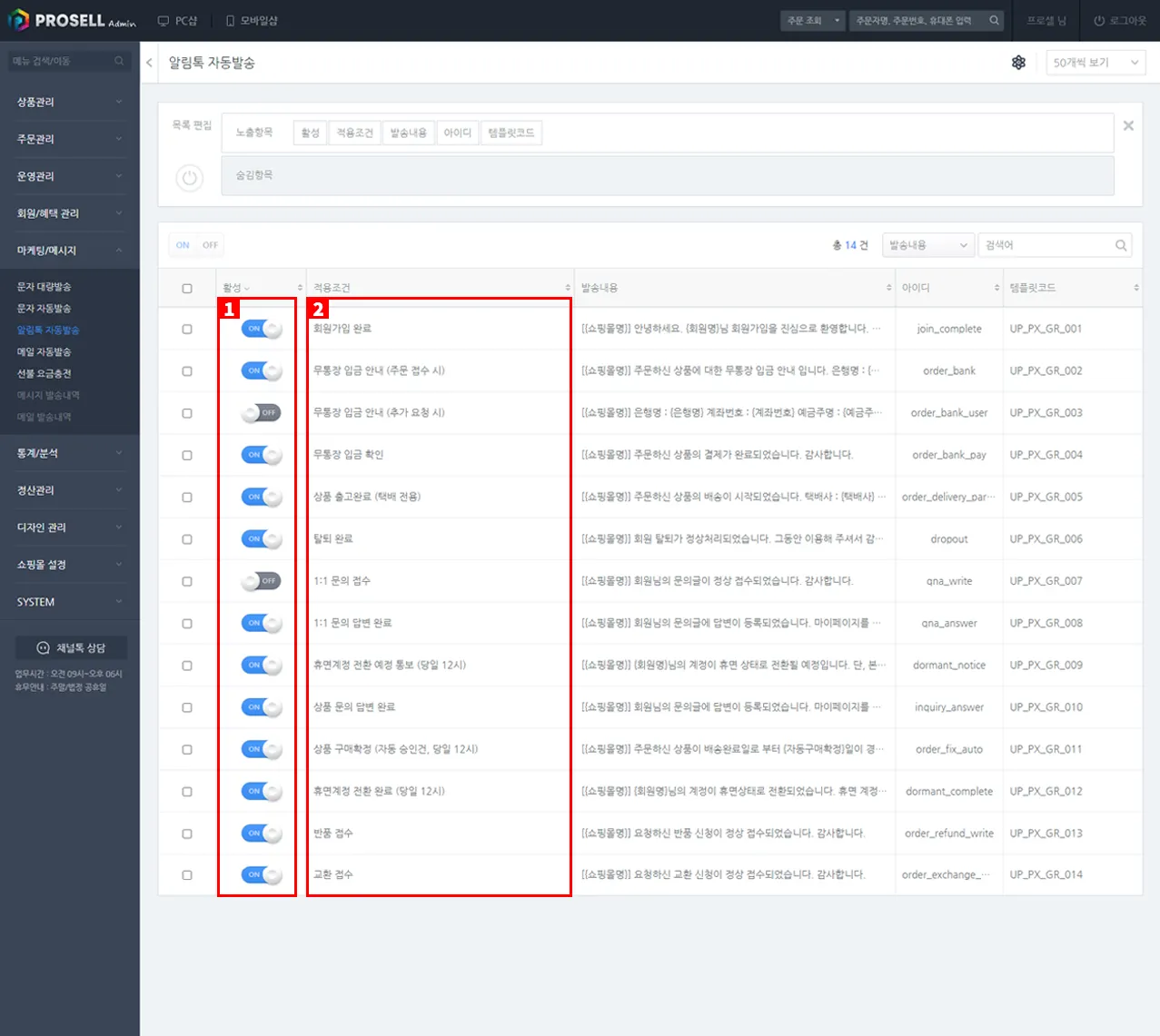Expand the 통계/분석 sidebar menu
Screen dimensions: 1160x1036
[x=70, y=453]
